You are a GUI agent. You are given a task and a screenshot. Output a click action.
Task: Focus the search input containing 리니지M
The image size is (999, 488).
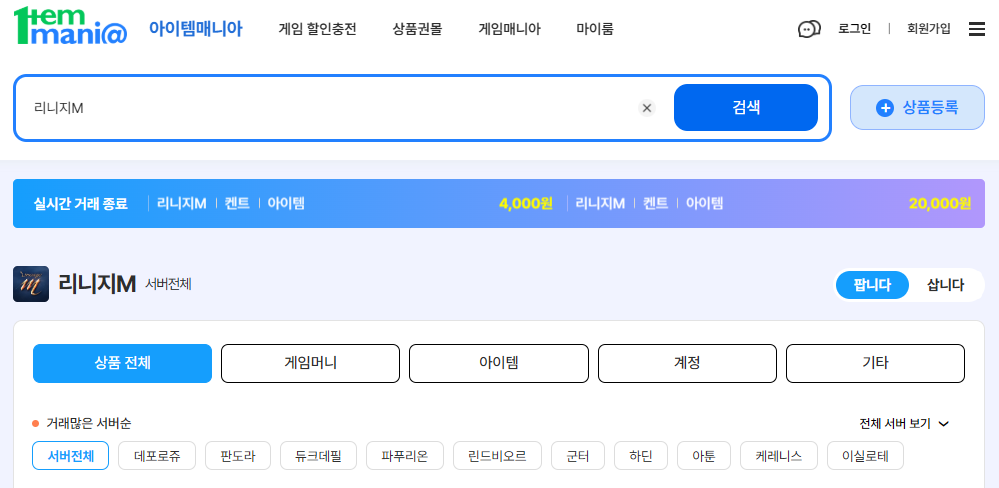pos(331,108)
